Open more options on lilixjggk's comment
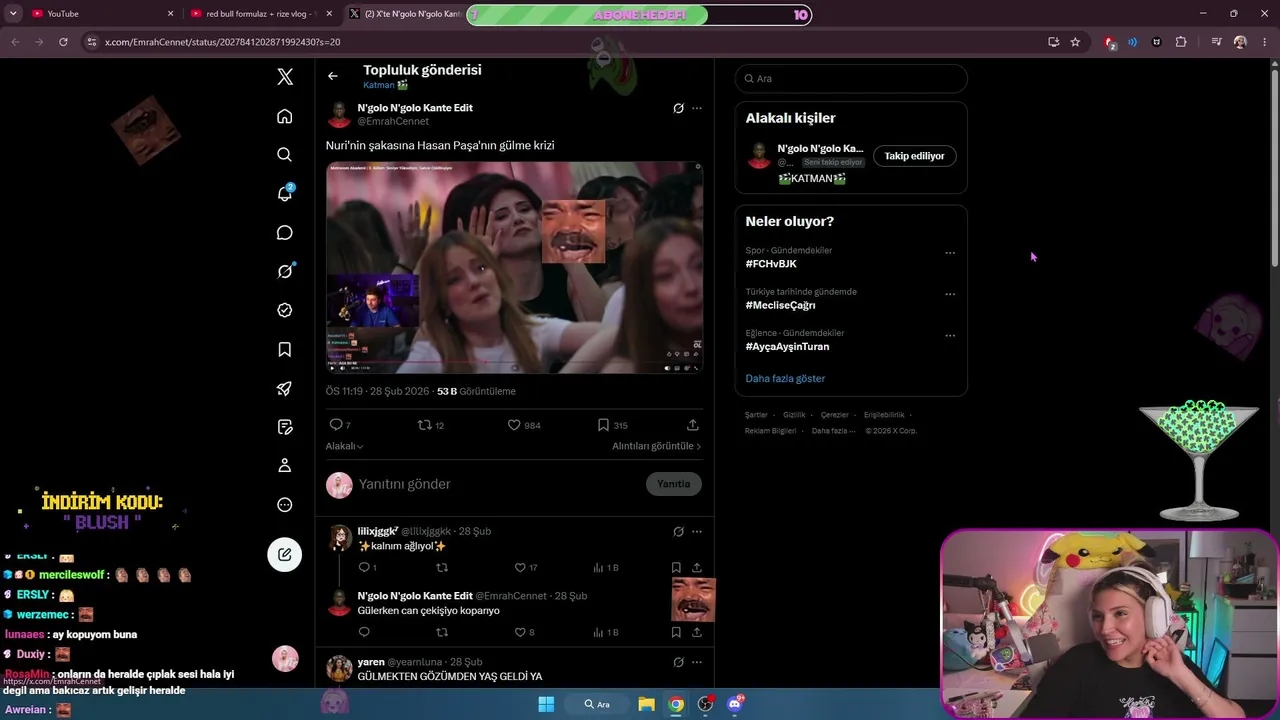Image resolution: width=1280 pixels, height=720 pixels. [x=697, y=531]
